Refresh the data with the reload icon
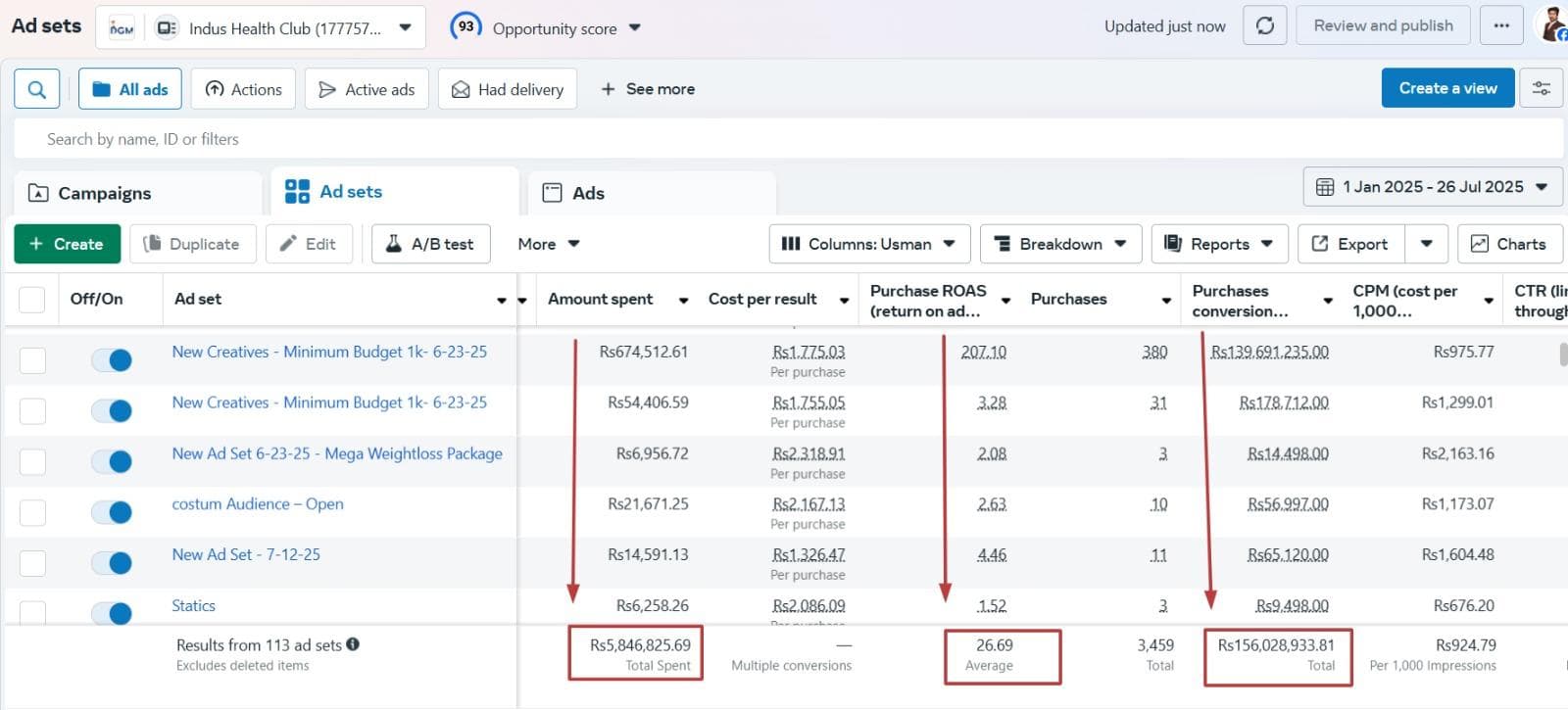 tap(1264, 26)
